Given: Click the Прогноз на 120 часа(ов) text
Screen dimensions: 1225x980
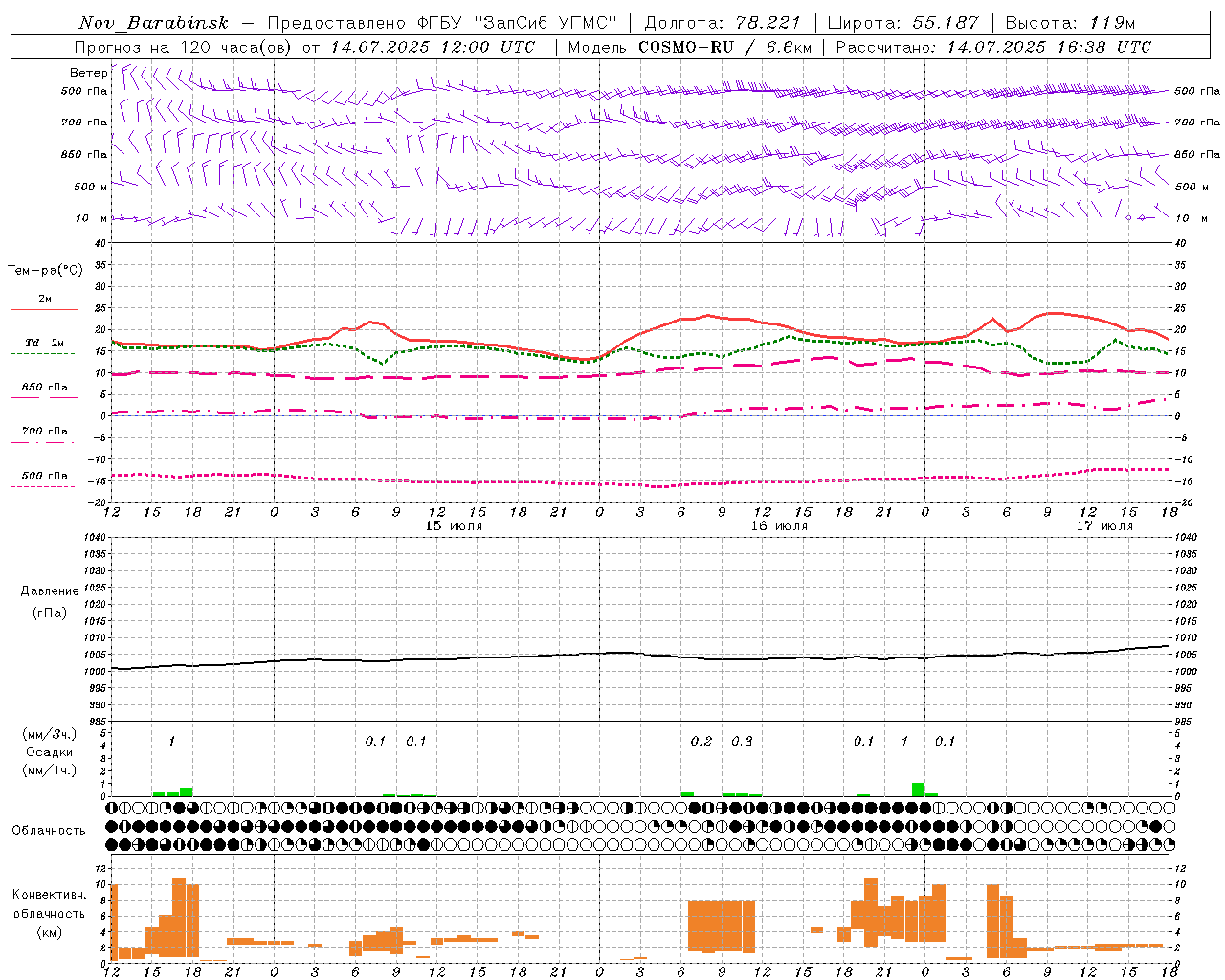Looking at the screenshot, I should pyautogui.click(x=185, y=47).
